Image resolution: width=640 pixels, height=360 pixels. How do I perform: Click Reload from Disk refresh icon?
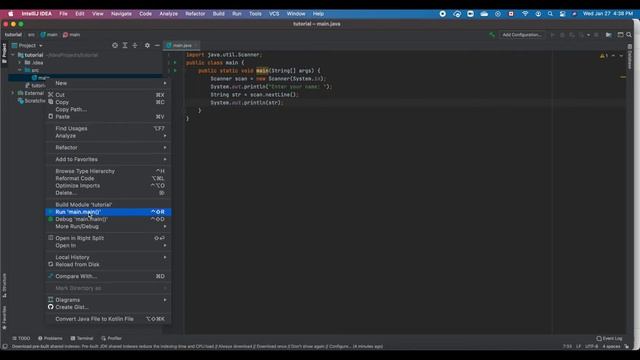[51, 264]
